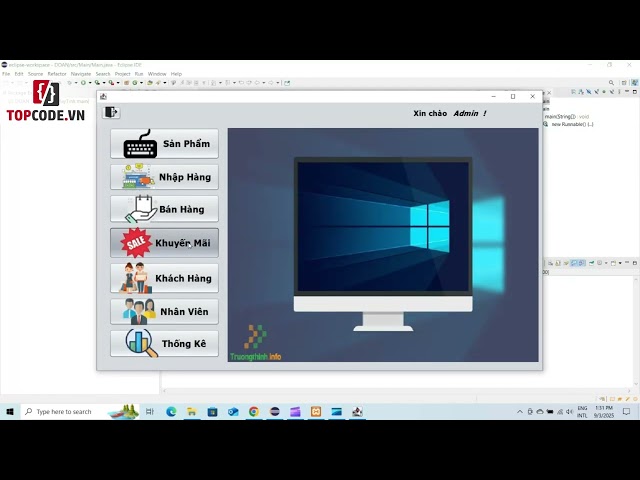This screenshot has height=480, width=640.
Task: Switch to Eclipse IDE on taskbar
Action: [275, 411]
